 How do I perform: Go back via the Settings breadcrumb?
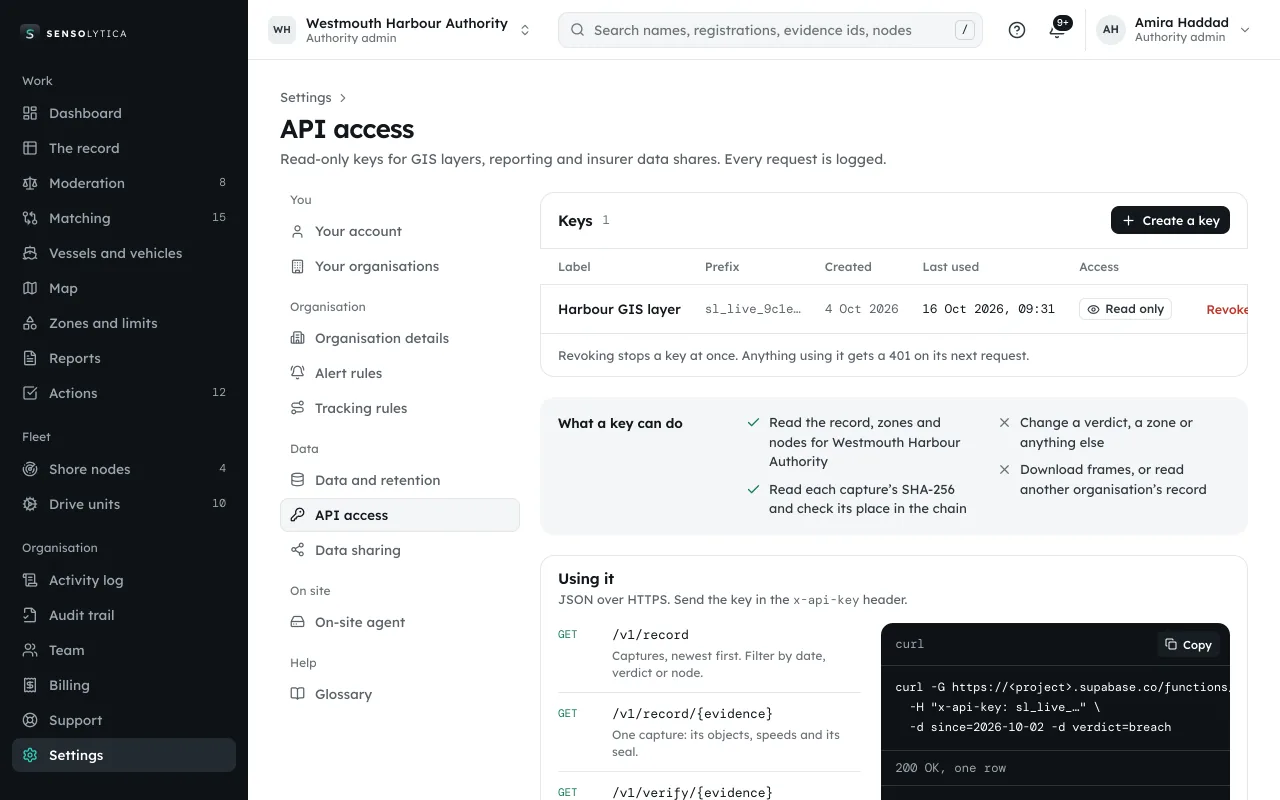[x=306, y=97]
